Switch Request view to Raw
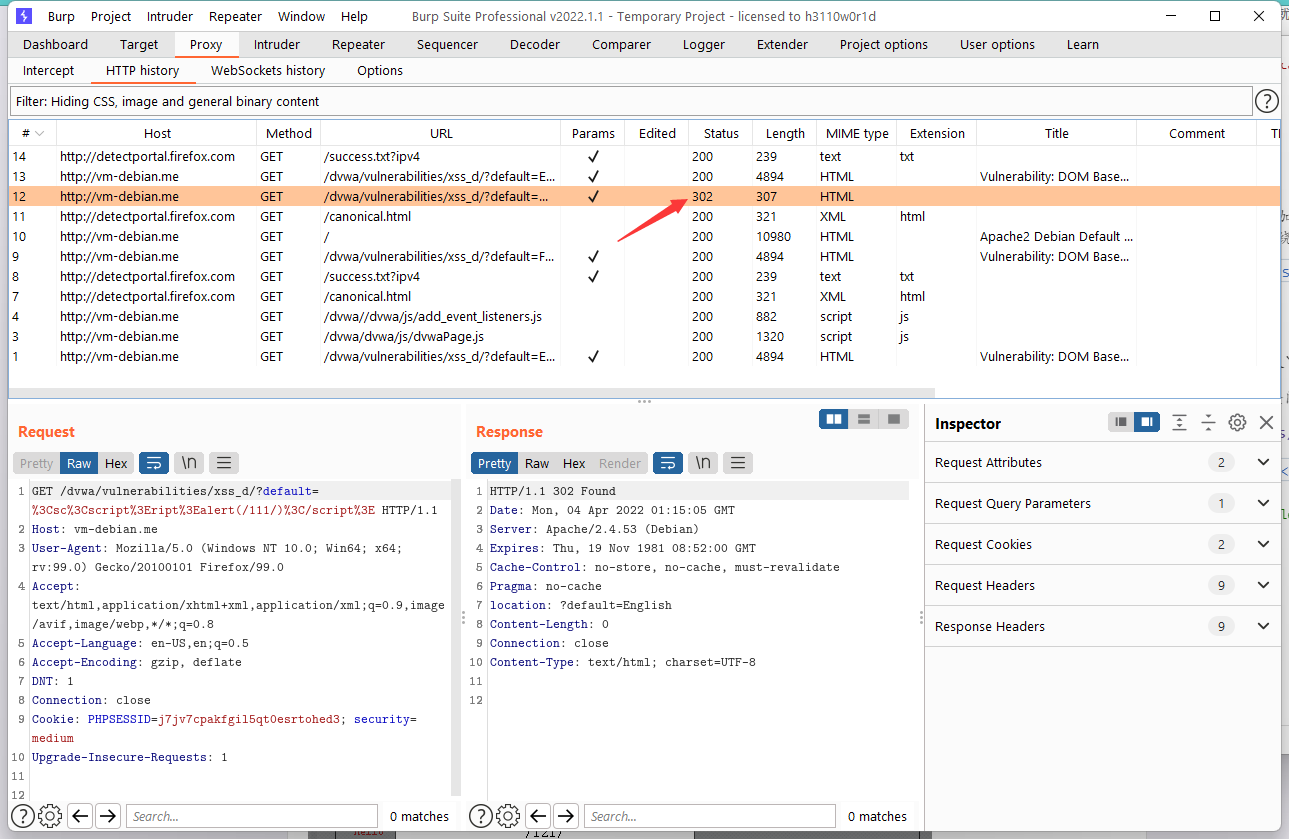 coord(80,463)
